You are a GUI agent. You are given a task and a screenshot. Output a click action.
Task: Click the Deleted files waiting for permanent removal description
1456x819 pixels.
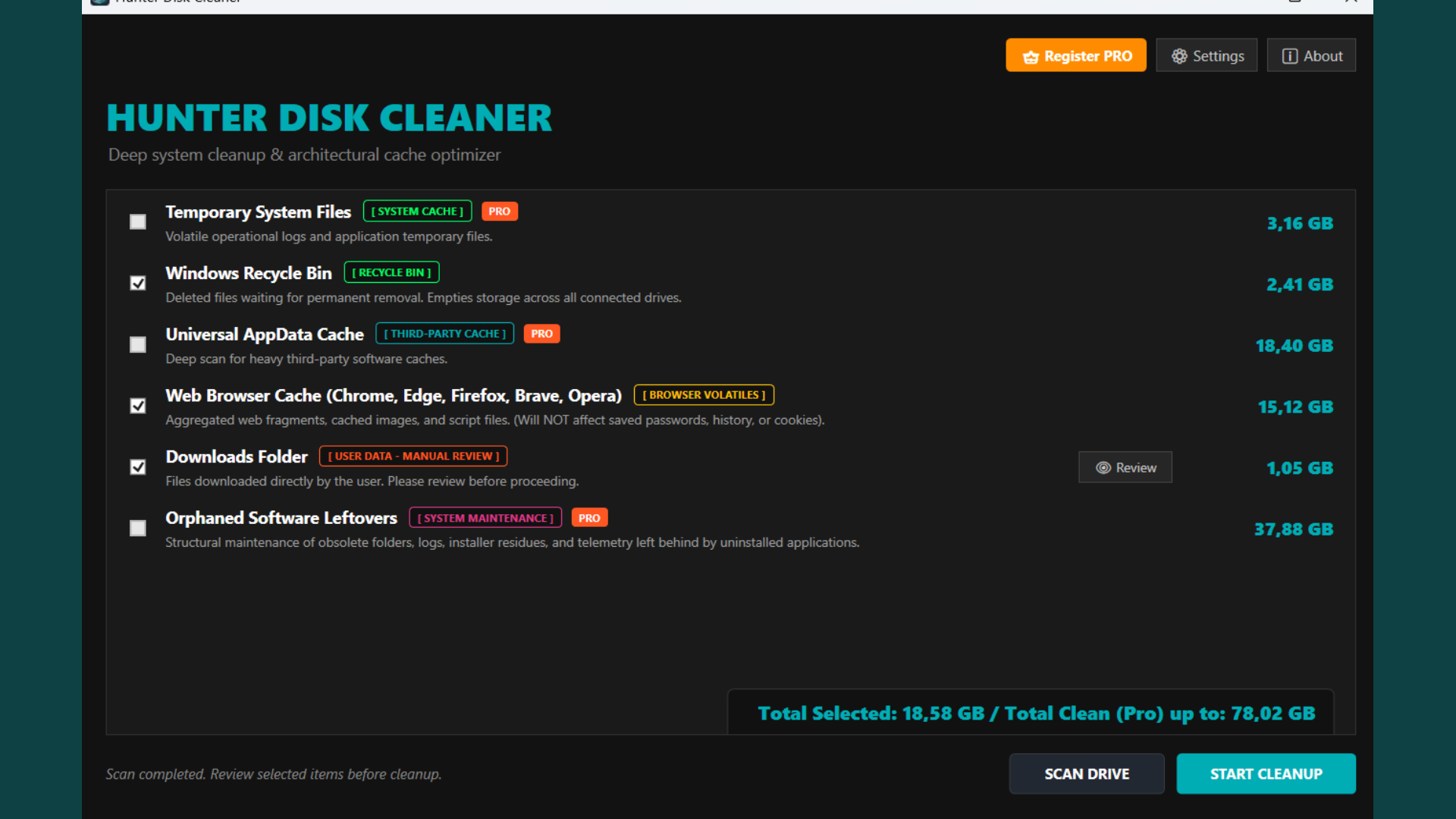(x=423, y=298)
